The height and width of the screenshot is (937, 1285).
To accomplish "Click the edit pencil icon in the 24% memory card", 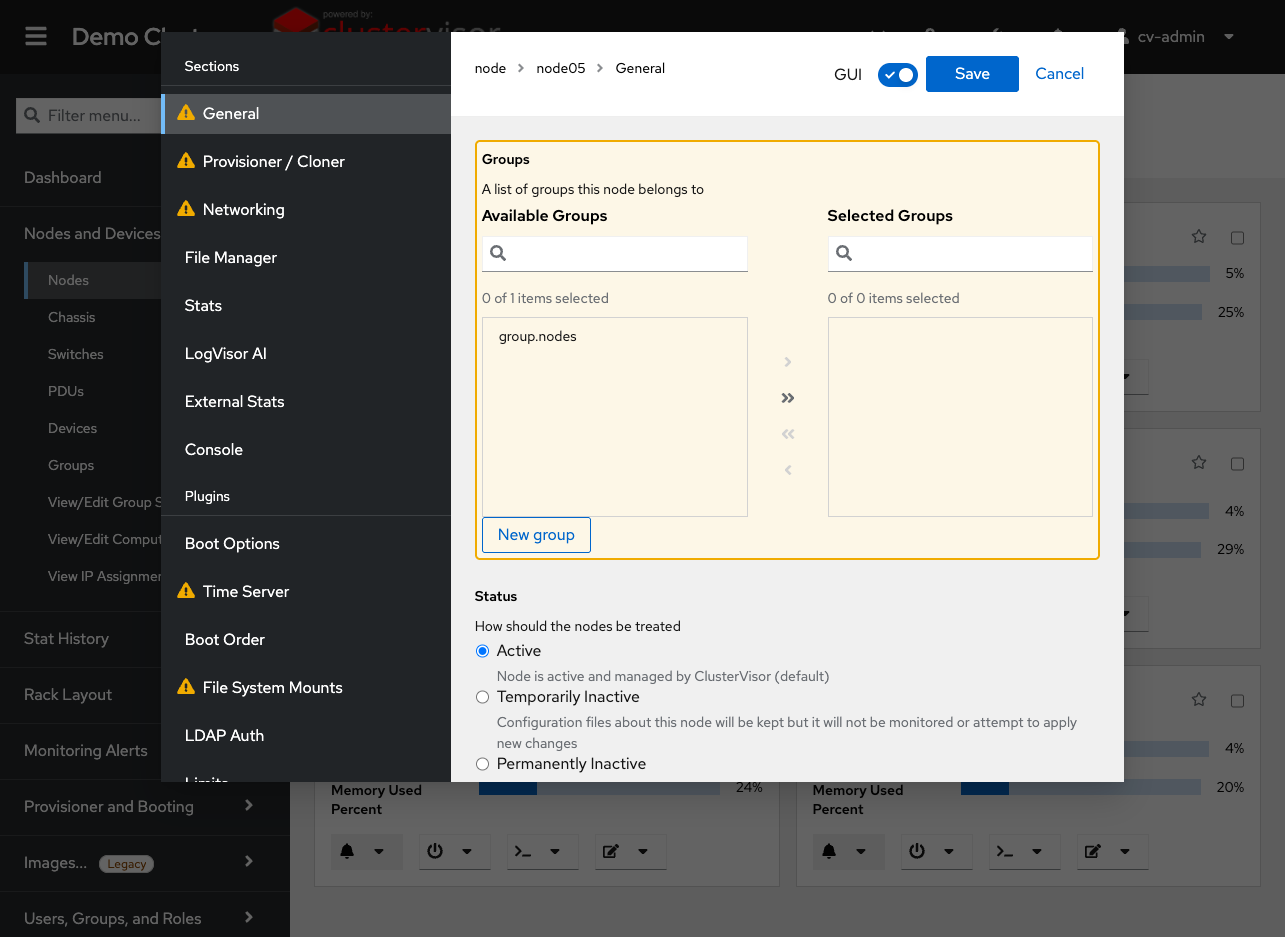I will tap(611, 851).
